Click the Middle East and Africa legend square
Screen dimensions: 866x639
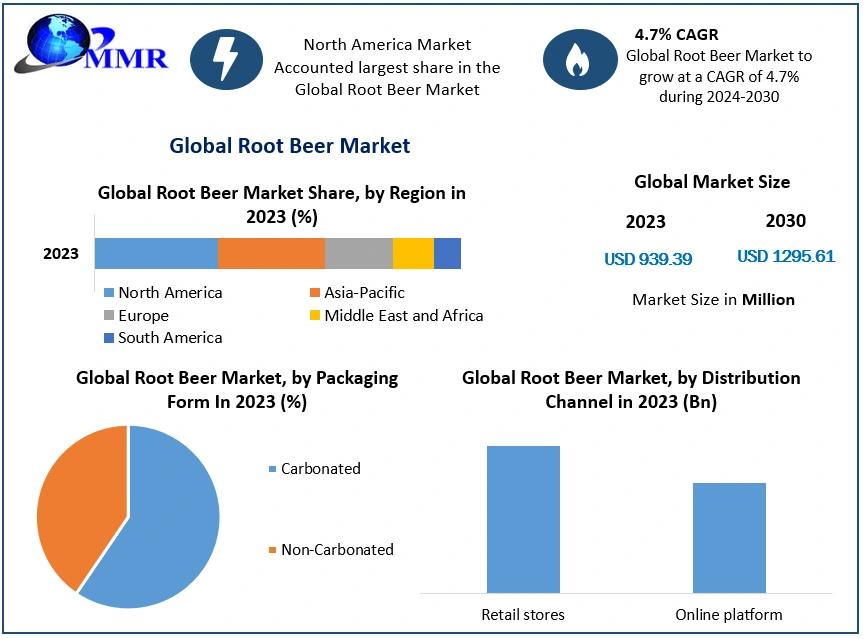point(315,316)
